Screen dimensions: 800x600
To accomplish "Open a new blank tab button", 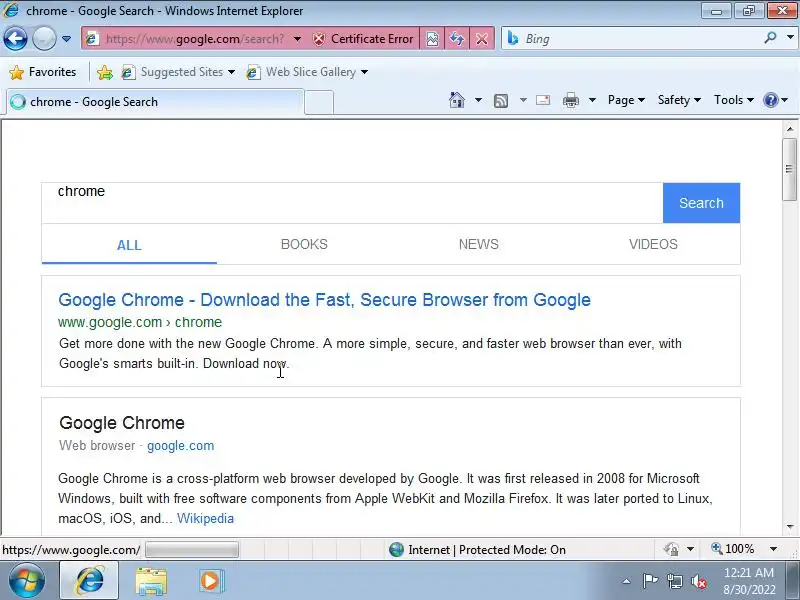I will (319, 103).
